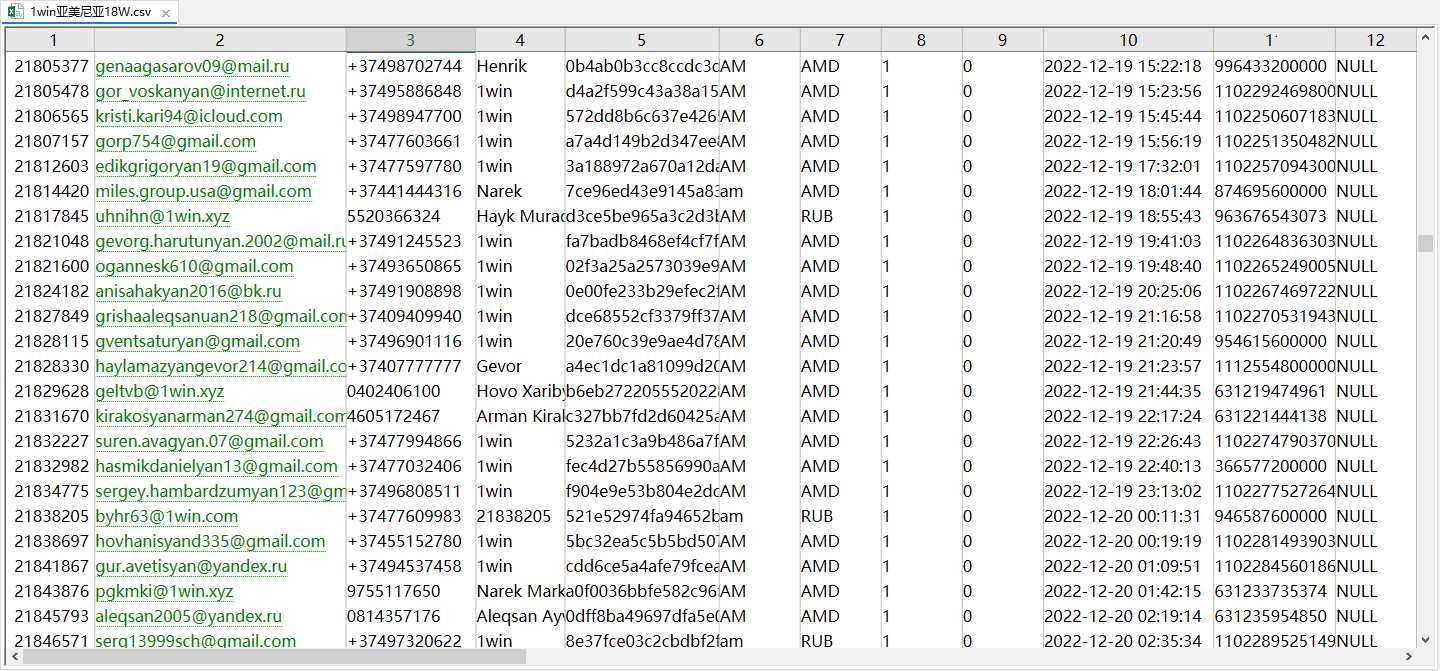Select column header 3

click(411, 40)
